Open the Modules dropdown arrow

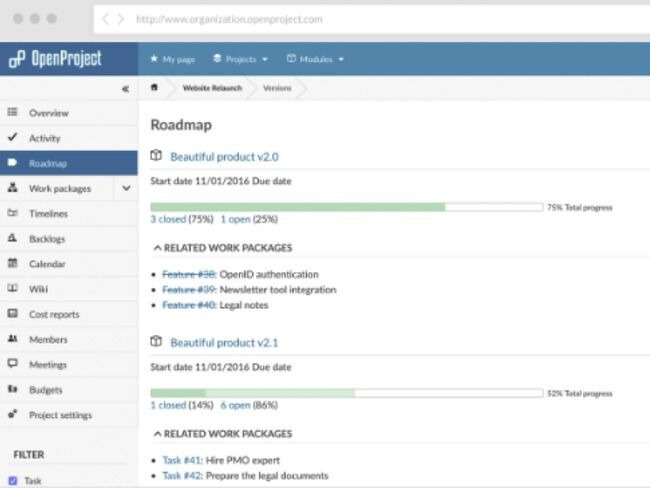(x=341, y=59)
